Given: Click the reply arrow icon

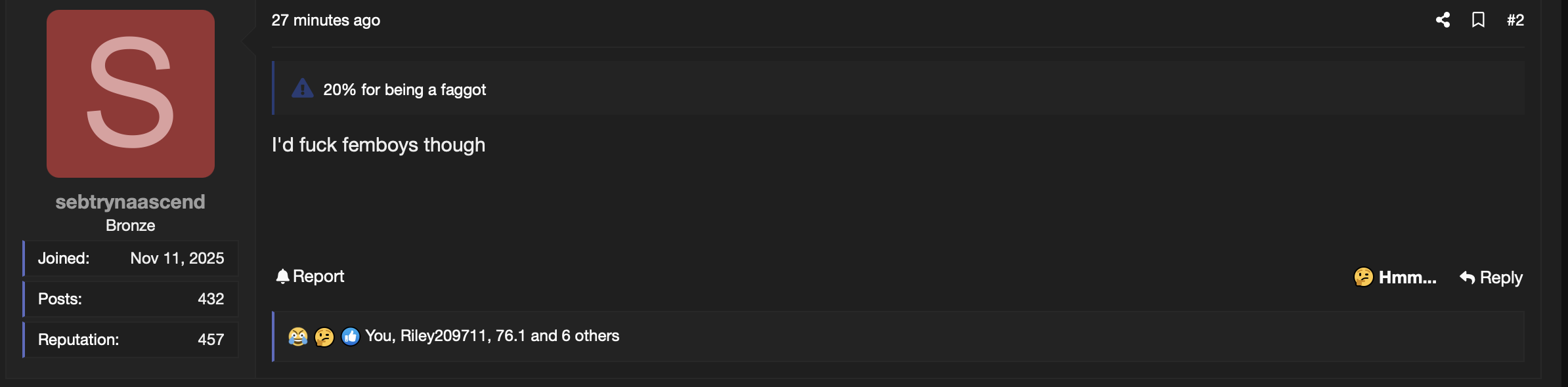Looking at the screenshot, I should [x=1467, y=277].
